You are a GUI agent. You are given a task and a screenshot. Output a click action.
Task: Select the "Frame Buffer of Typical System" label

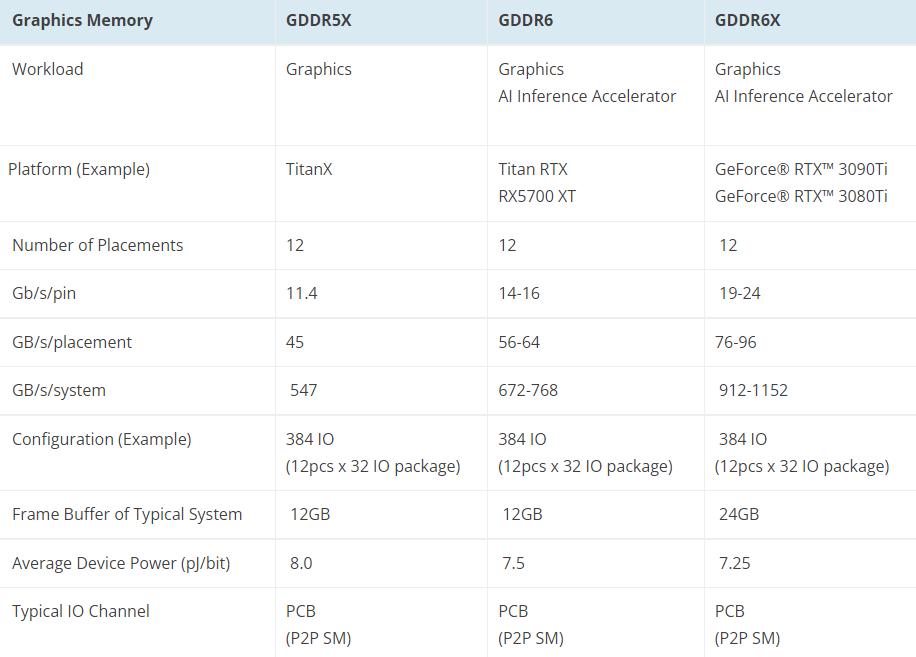click(x=127, y=515)
